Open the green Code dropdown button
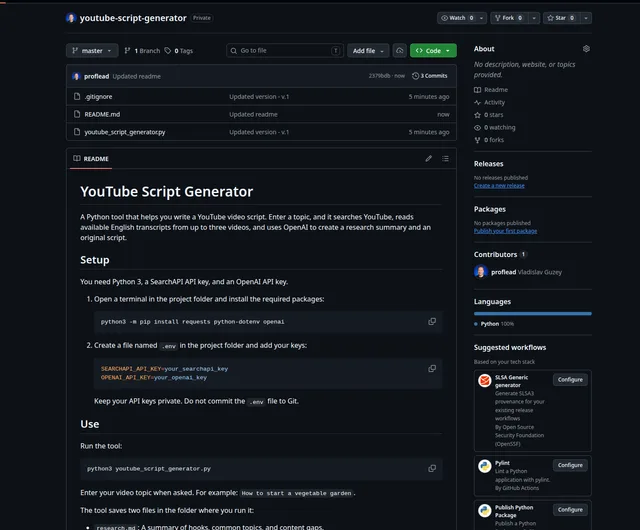 [x=433, y=51]
